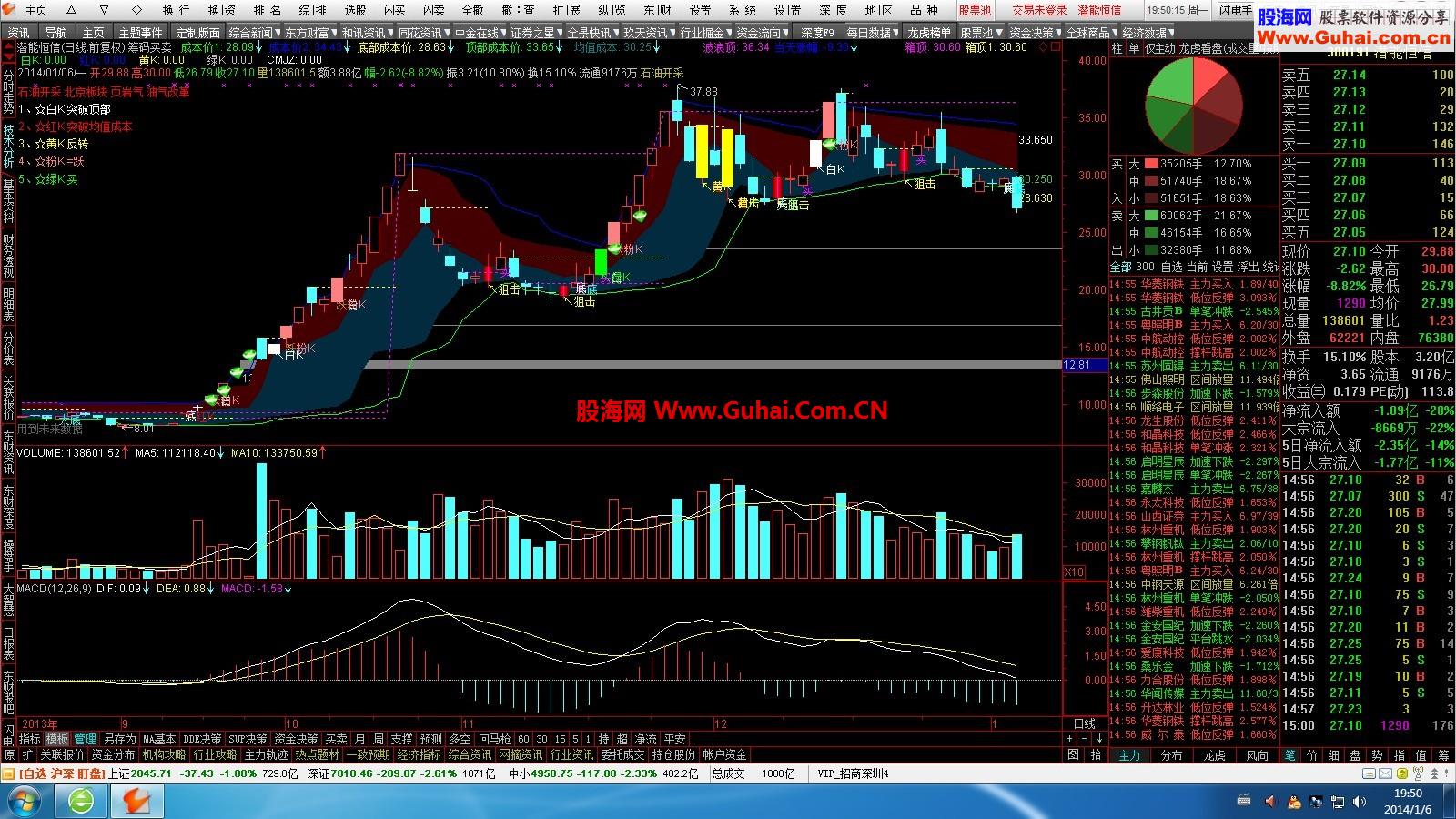Viewport: 1456px width, 819px height.
Task: Select the 势 trend view button
Action: [1378, 755]
